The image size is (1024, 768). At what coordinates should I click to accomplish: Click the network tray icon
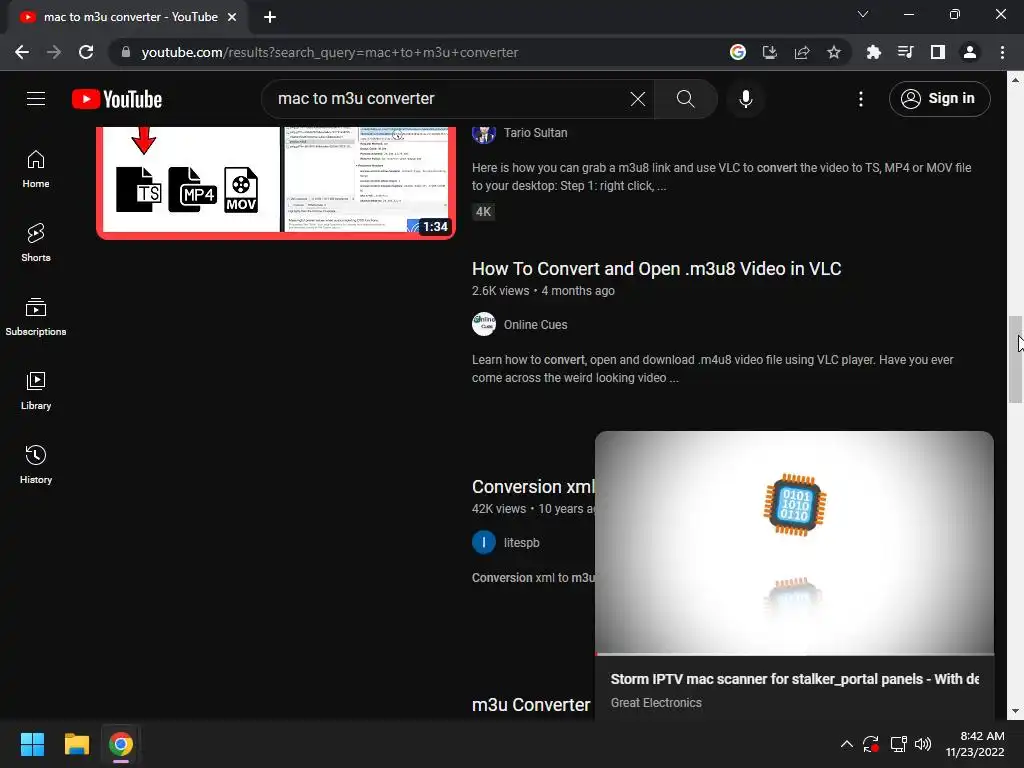click(899, 744)
